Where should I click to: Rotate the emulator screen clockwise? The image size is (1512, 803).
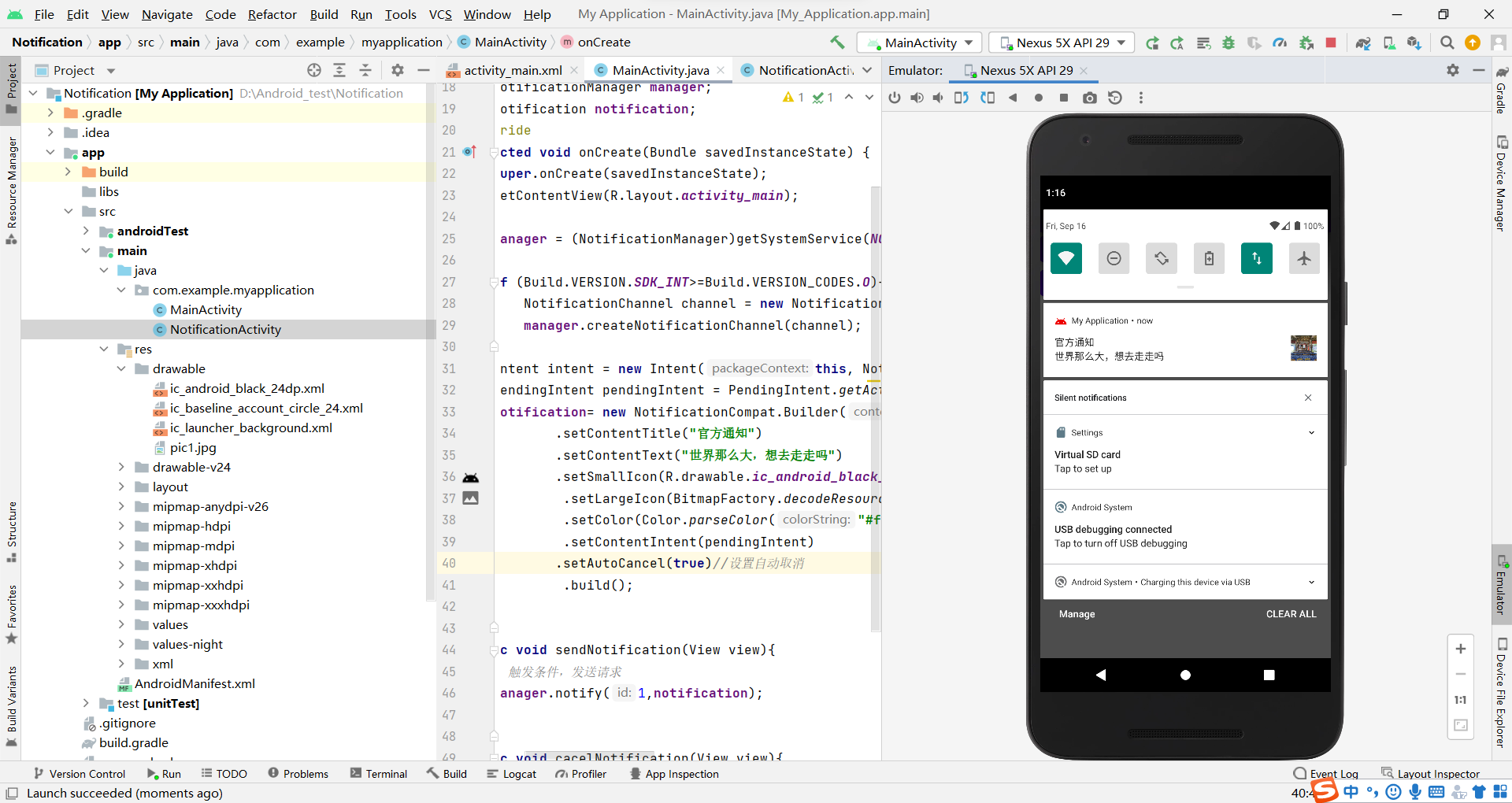pyautogui.click(x=988, y=98)
